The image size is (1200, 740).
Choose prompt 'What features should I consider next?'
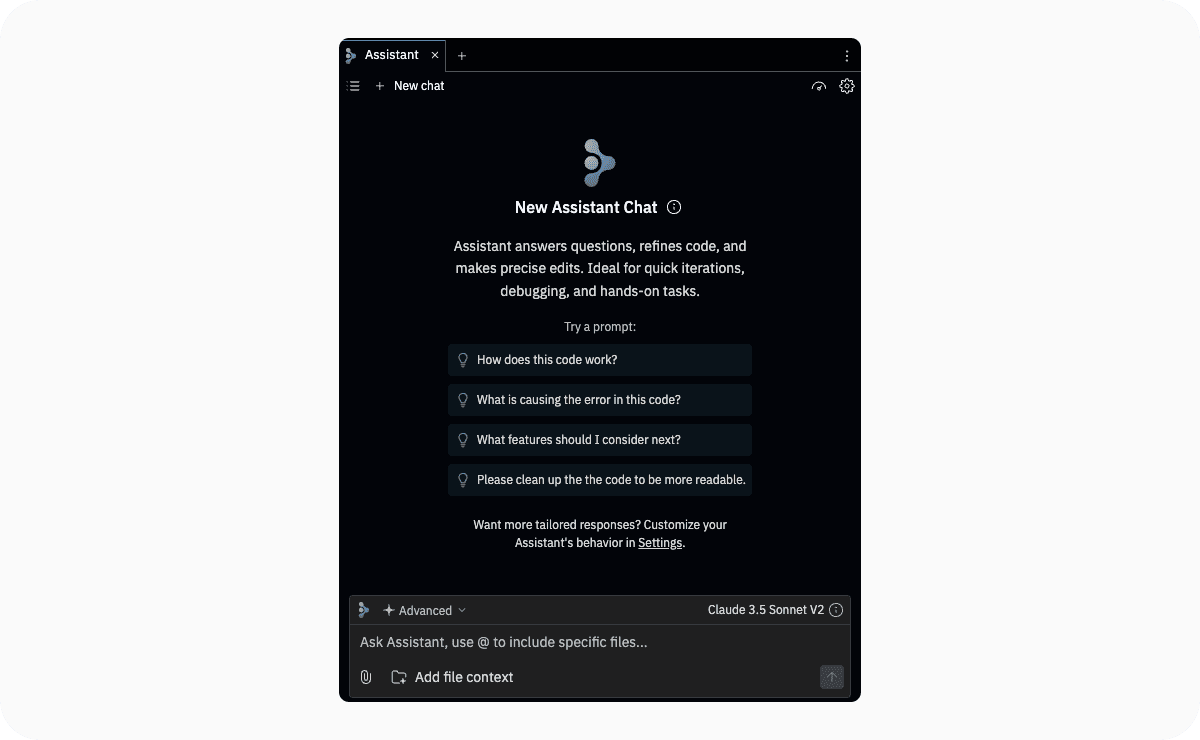[x=600, y=440]
